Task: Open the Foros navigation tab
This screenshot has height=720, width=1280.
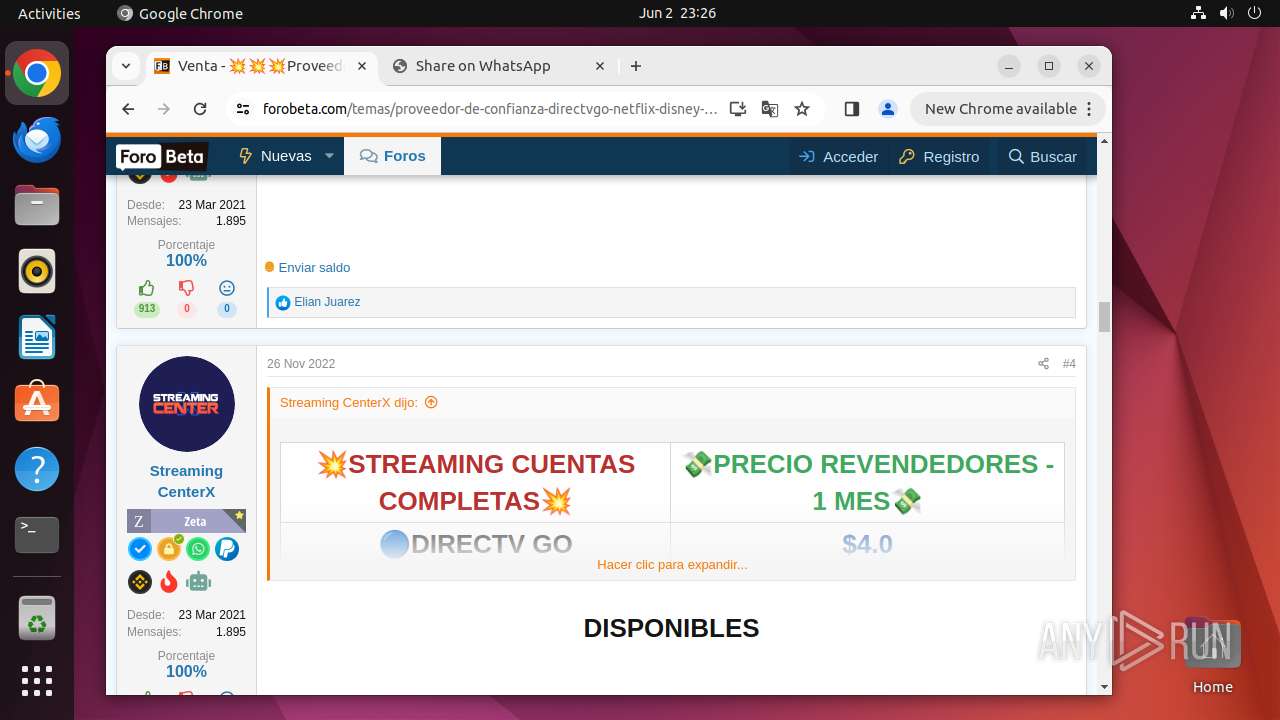Action: point(392,156)
